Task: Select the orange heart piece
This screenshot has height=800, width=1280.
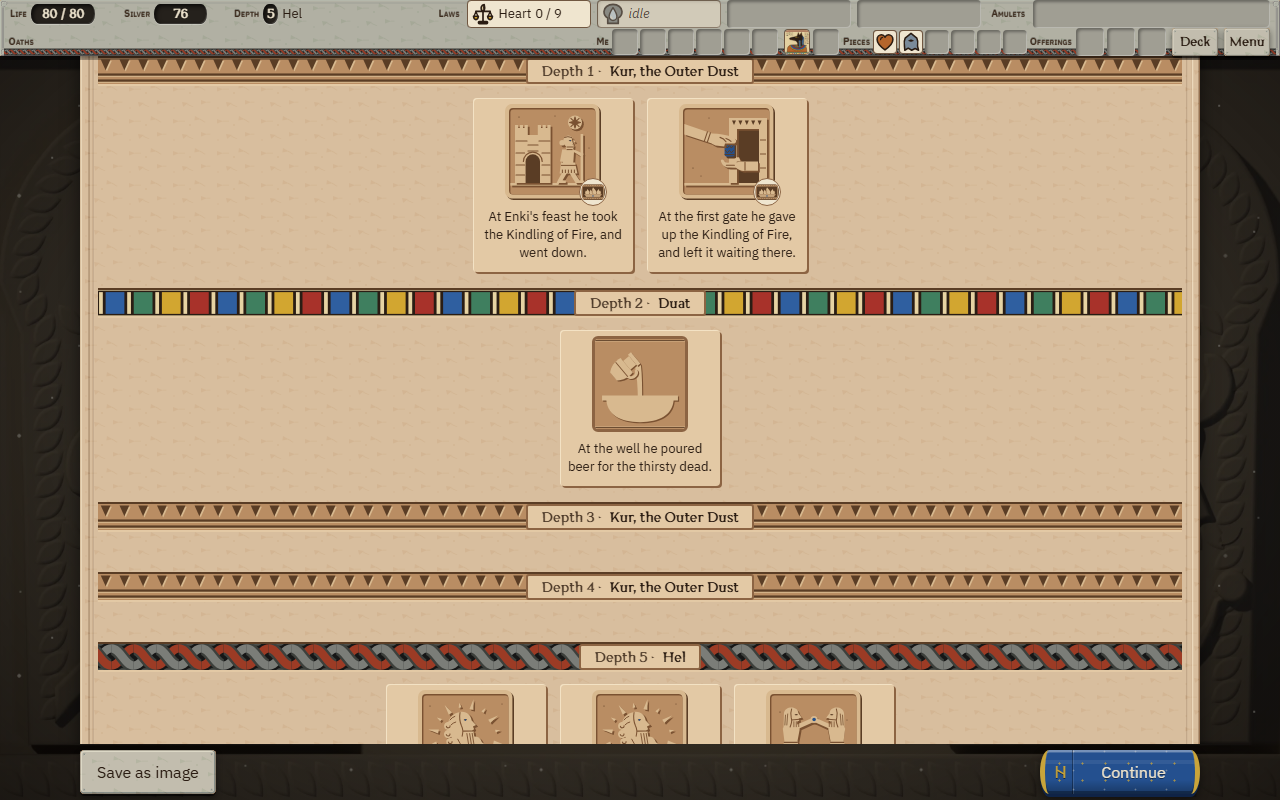Action: pyautogui.click(x=885, y=42)
